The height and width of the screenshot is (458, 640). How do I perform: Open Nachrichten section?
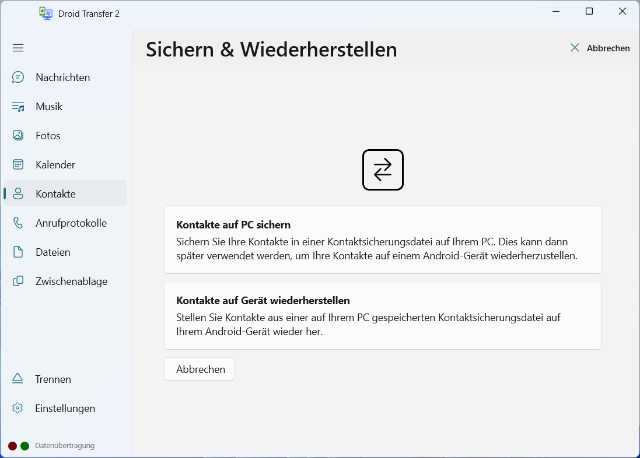(65, 77)
